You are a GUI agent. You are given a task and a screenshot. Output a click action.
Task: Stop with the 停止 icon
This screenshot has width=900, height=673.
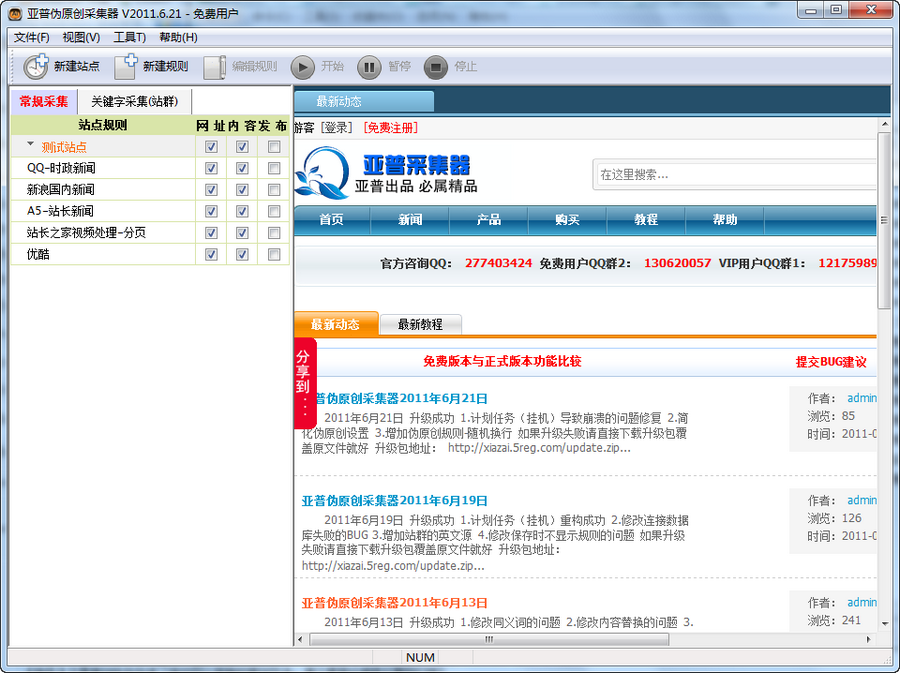coord(436,67)
